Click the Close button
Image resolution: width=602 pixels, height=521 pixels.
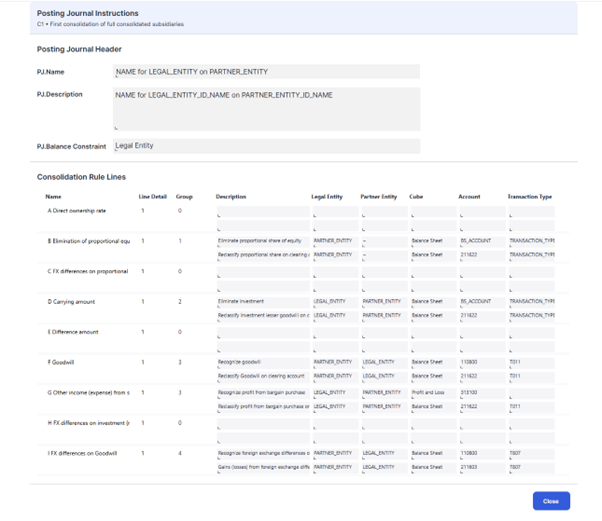pos(551,501)
